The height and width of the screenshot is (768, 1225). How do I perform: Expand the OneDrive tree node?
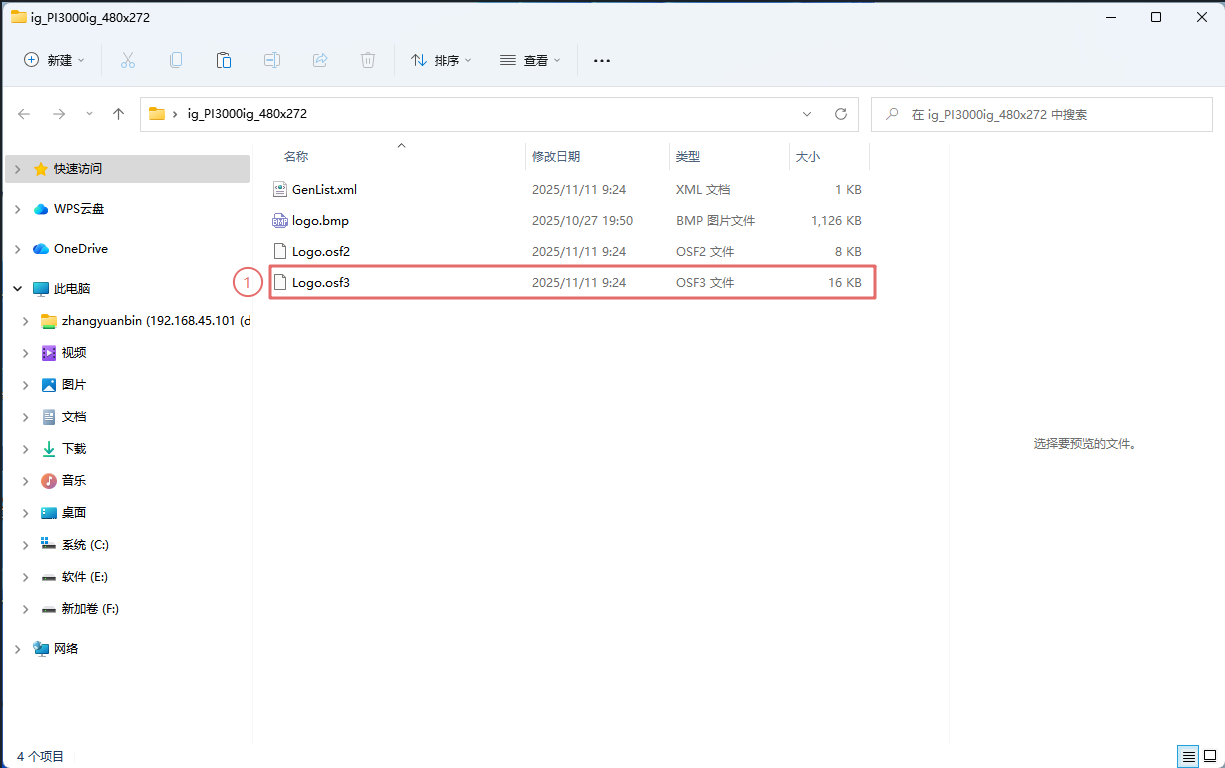tap(17, 249)
